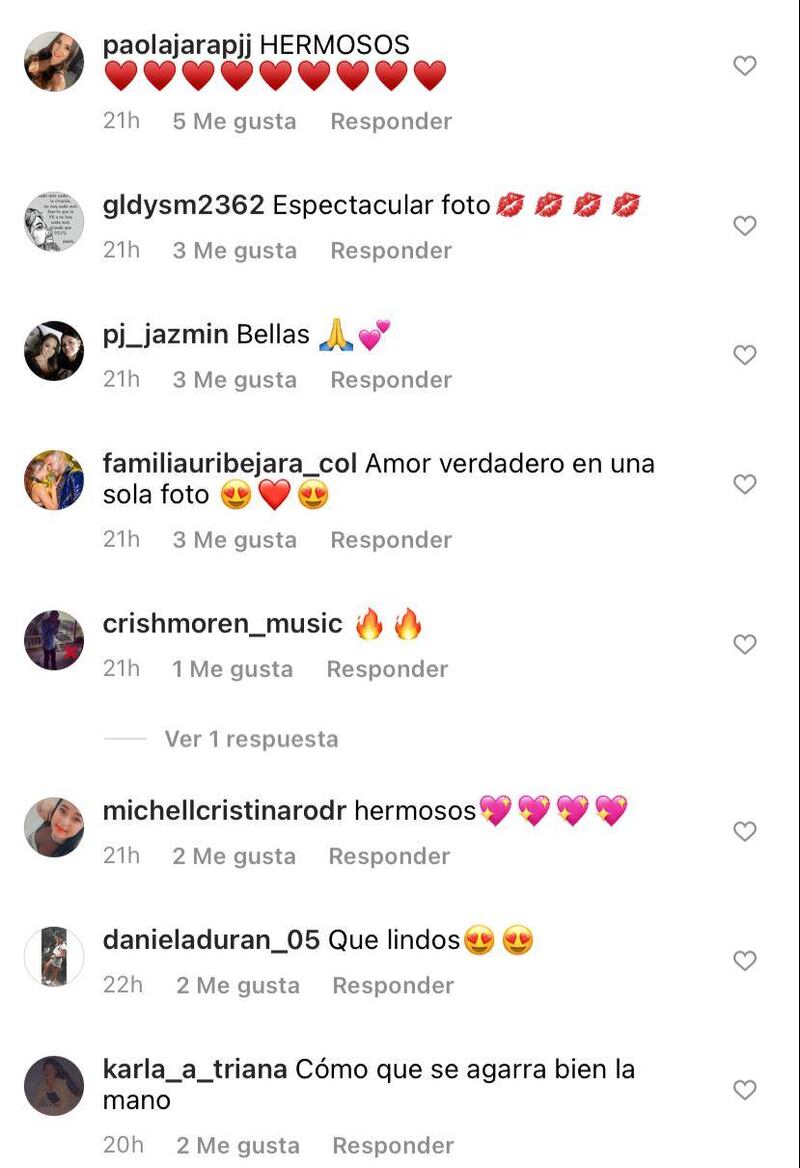Expand Ver 1 respuesta under crishmoren_music

tap(251, 739)
